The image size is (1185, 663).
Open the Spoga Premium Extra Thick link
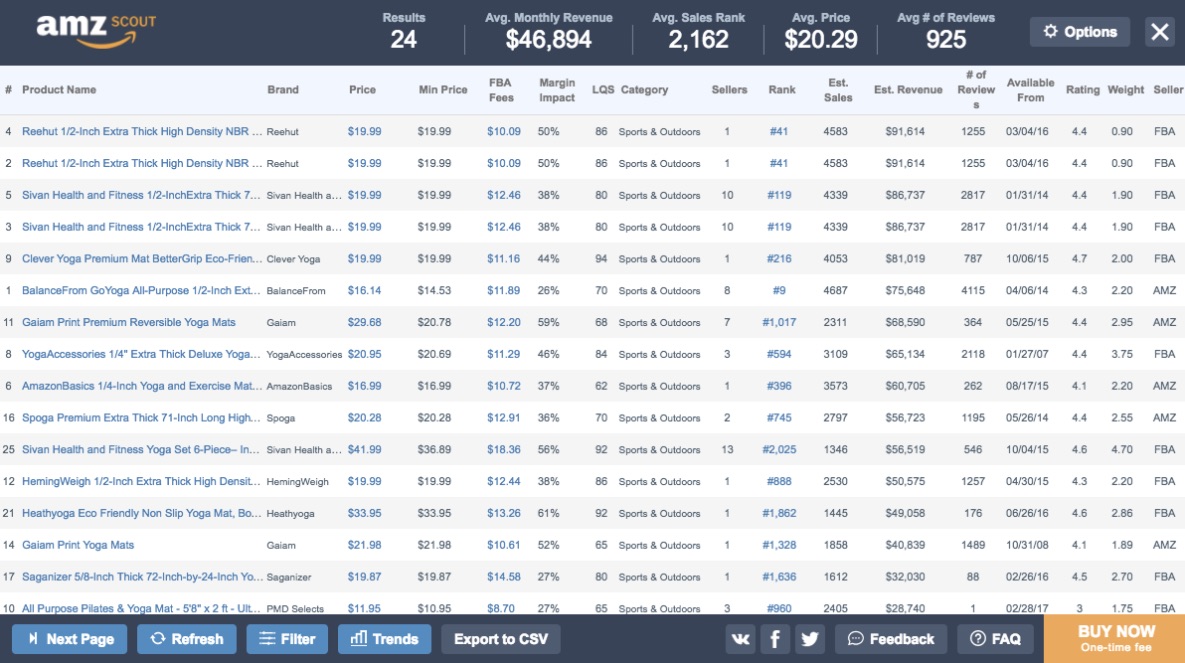tap(141, 417)
